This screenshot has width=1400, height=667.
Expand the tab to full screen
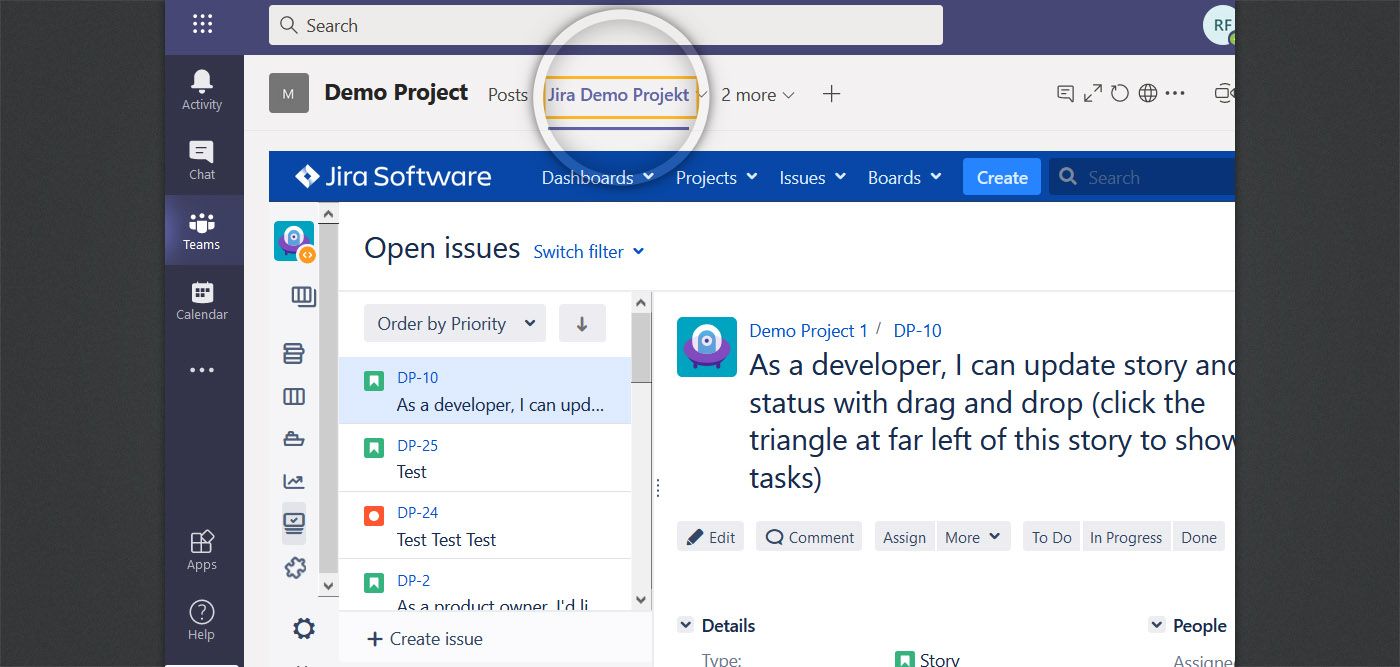1093,94
